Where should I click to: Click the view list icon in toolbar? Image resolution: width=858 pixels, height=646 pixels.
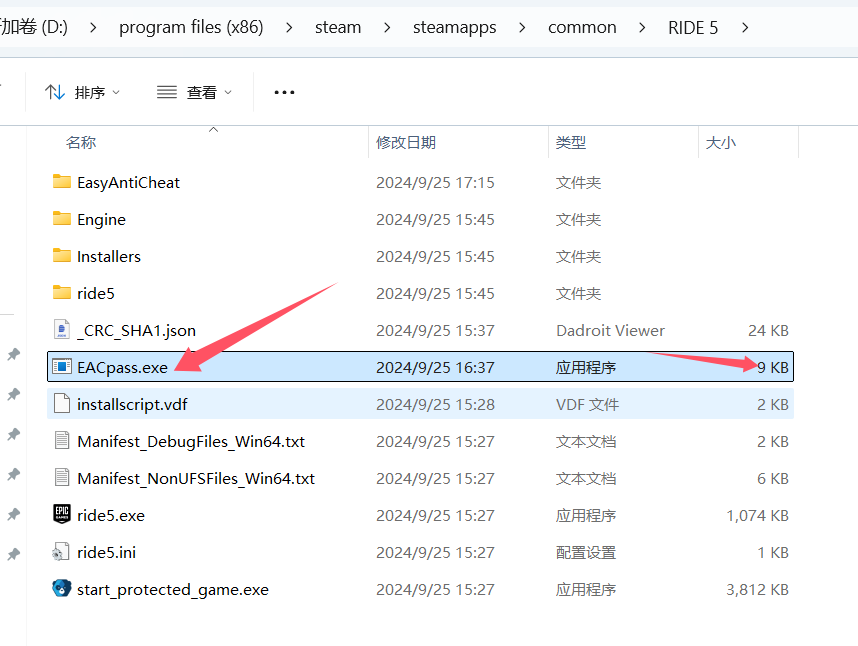(x=167, y=92)
